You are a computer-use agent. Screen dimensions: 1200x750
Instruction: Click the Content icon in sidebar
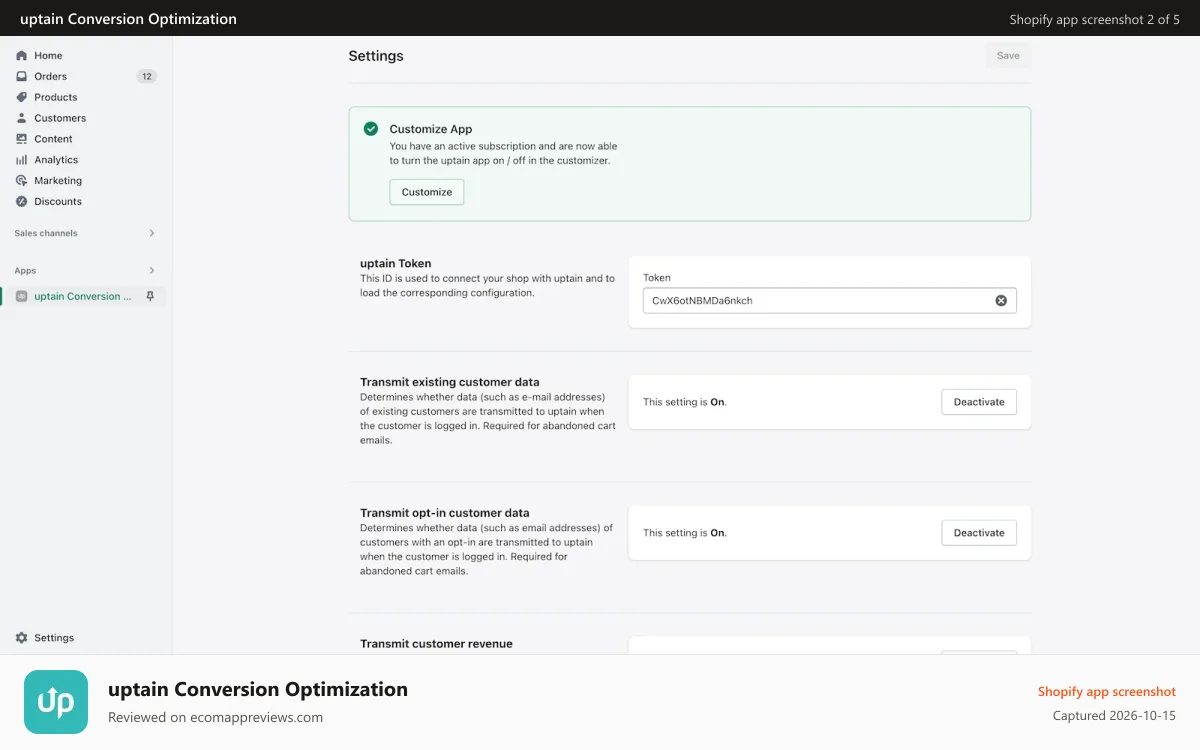coord(22,139)
